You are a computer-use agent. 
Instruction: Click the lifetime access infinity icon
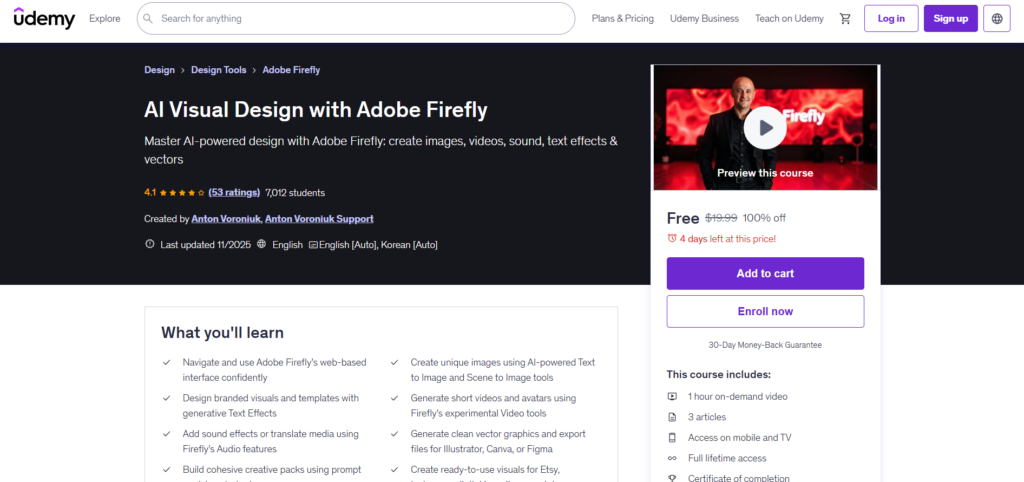672,458
